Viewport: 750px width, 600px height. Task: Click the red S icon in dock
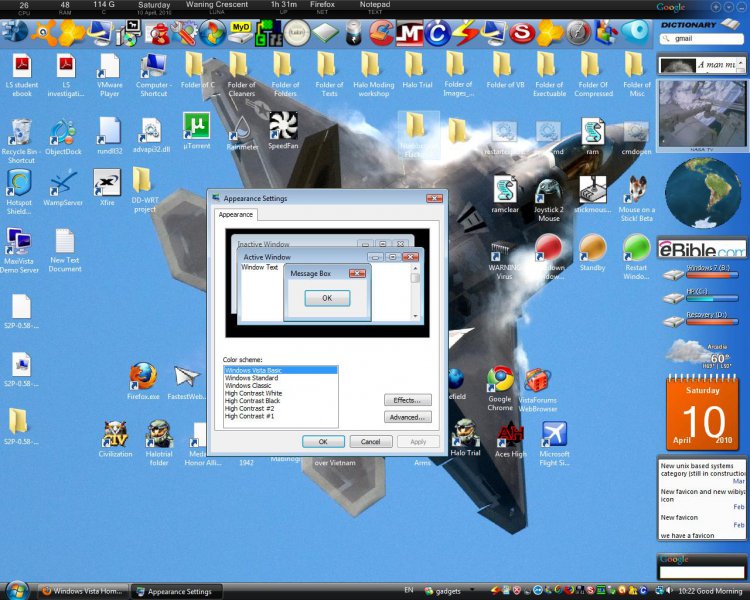[x=522, y=33]
